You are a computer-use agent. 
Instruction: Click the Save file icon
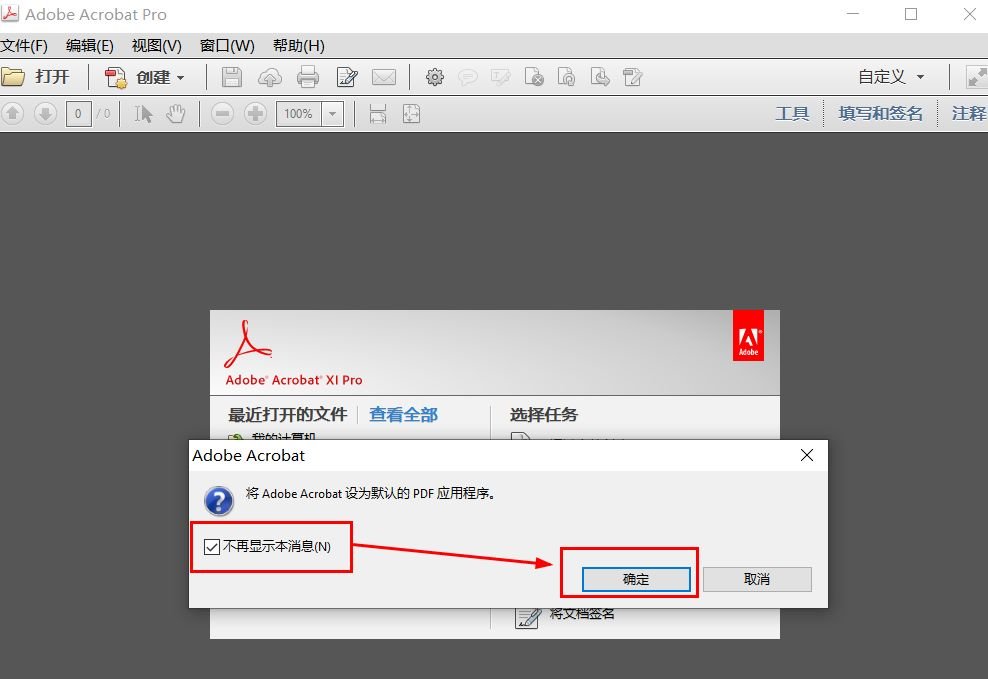(x=231, y=77)
